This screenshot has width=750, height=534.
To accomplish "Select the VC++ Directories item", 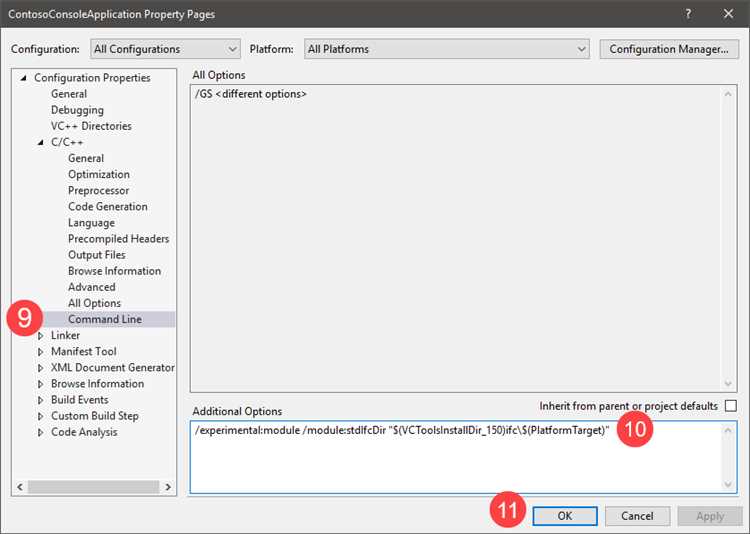I will [x=91, y=126].
